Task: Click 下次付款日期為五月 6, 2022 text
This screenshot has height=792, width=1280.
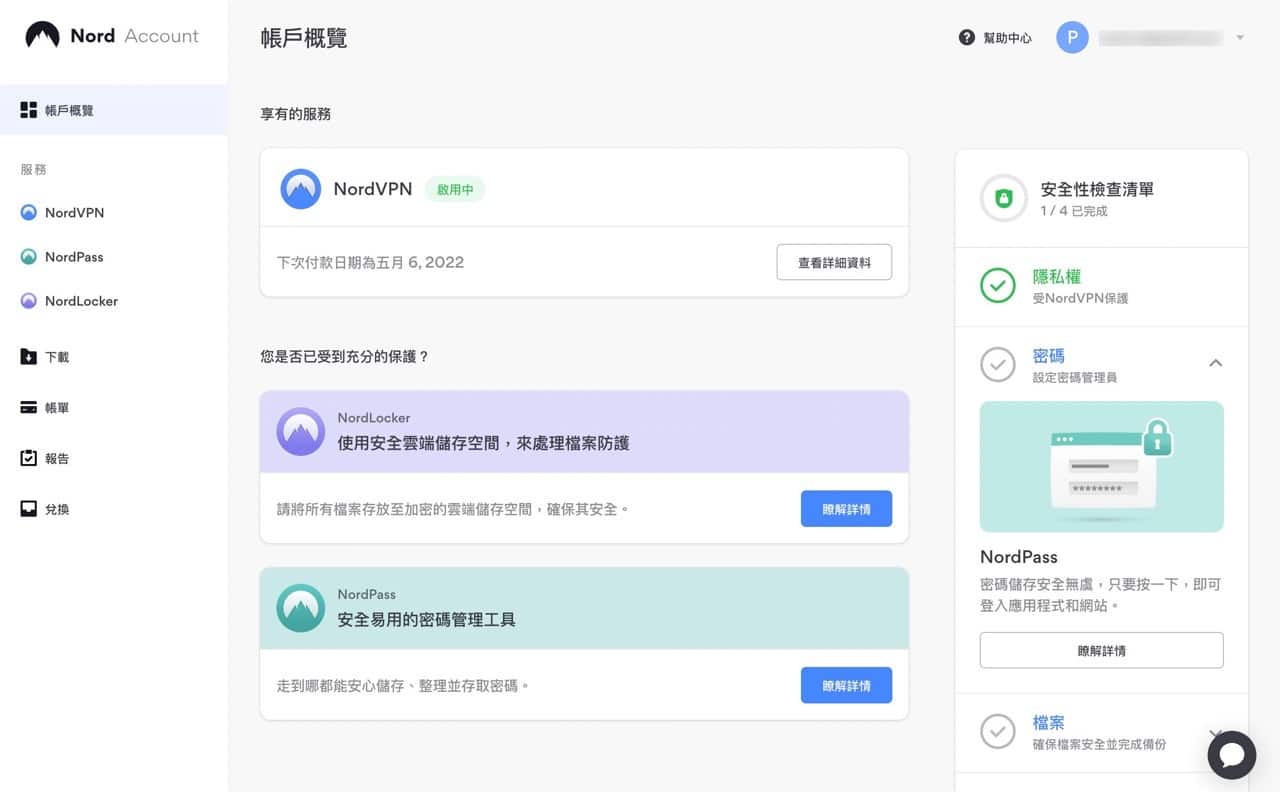Action: 370,262
